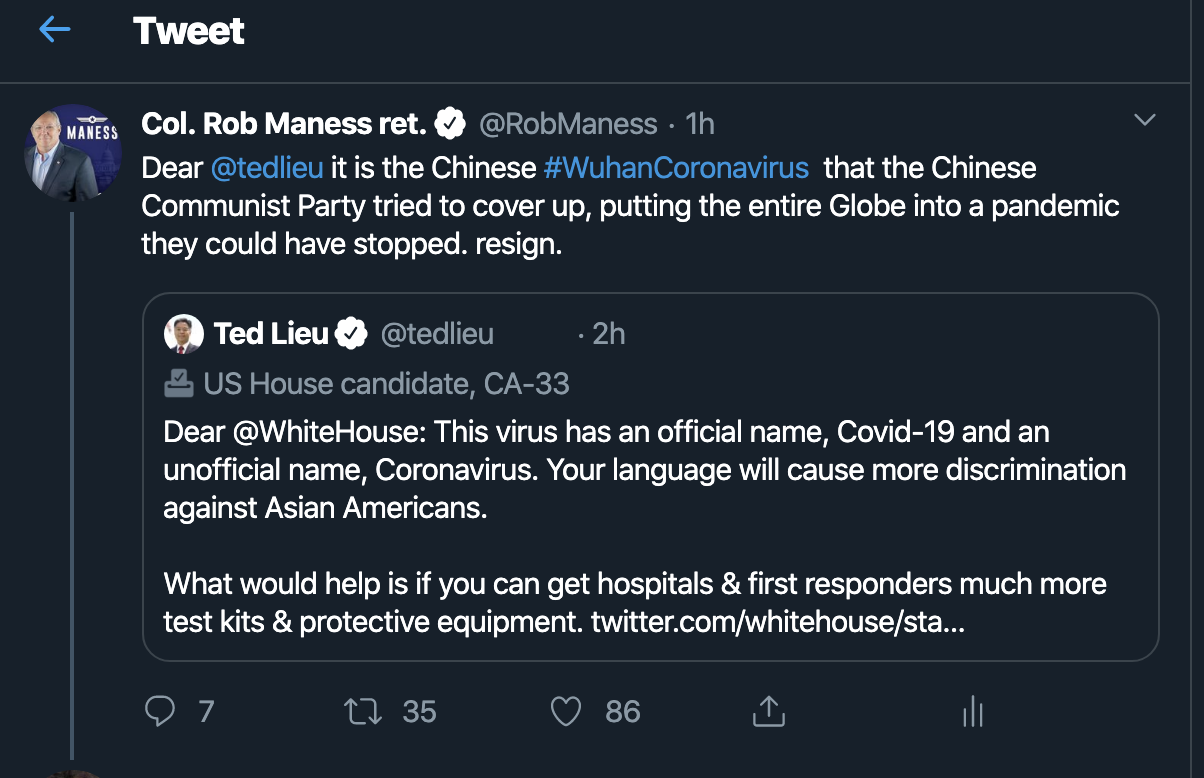Expand the tweet options chevron menu

(1144, 121)
